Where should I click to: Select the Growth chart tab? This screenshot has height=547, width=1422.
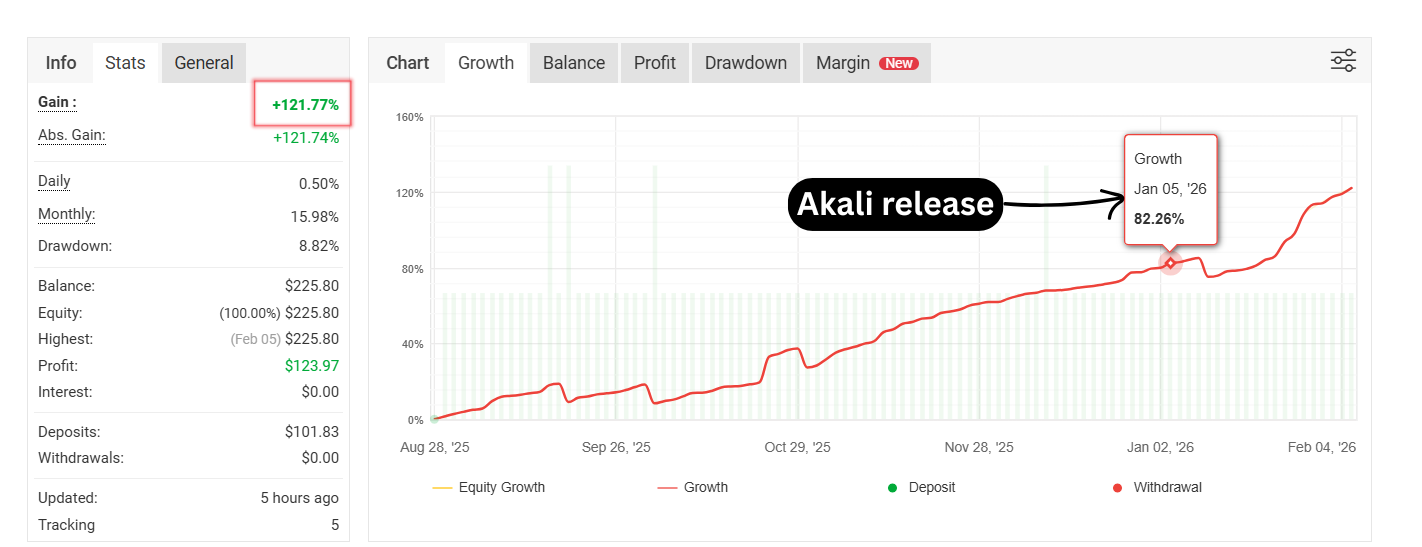point(486,63)
